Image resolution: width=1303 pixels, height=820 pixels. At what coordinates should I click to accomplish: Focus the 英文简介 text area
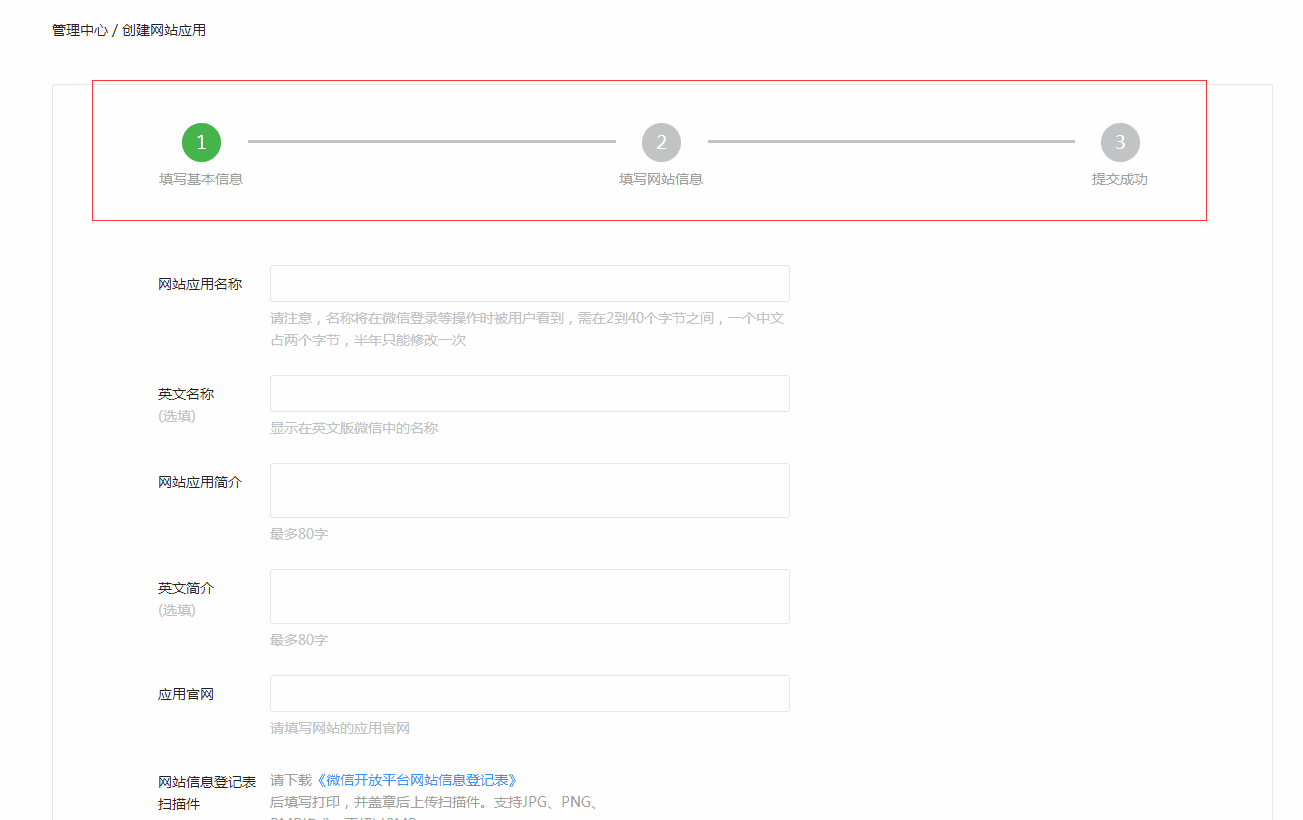530,596
